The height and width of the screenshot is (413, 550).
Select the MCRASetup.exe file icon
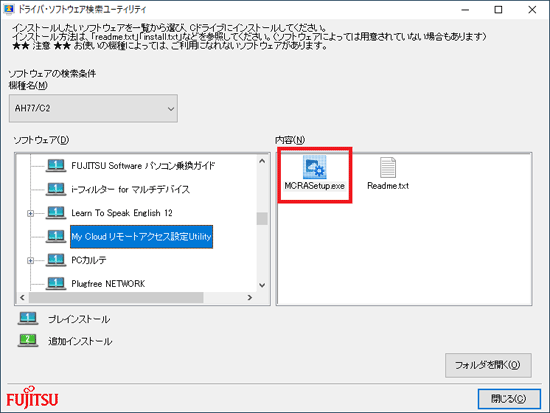coord(315,167)
